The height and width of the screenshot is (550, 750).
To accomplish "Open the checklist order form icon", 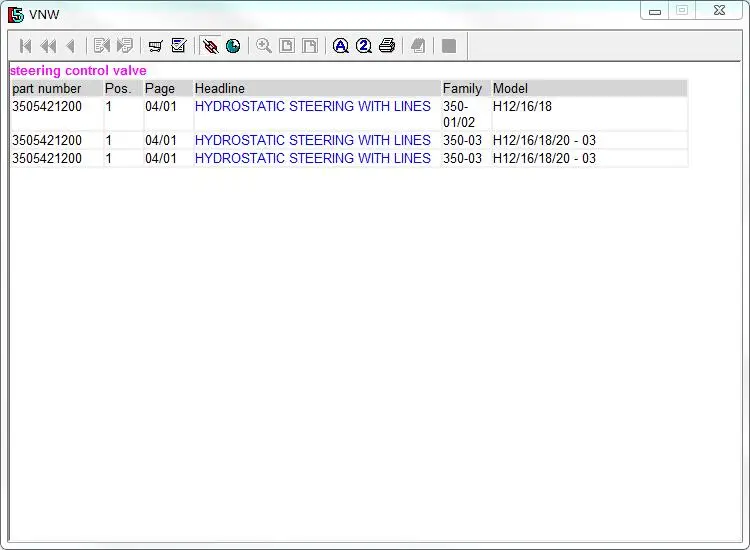I will pyautogui.click(x=179, y=46).
